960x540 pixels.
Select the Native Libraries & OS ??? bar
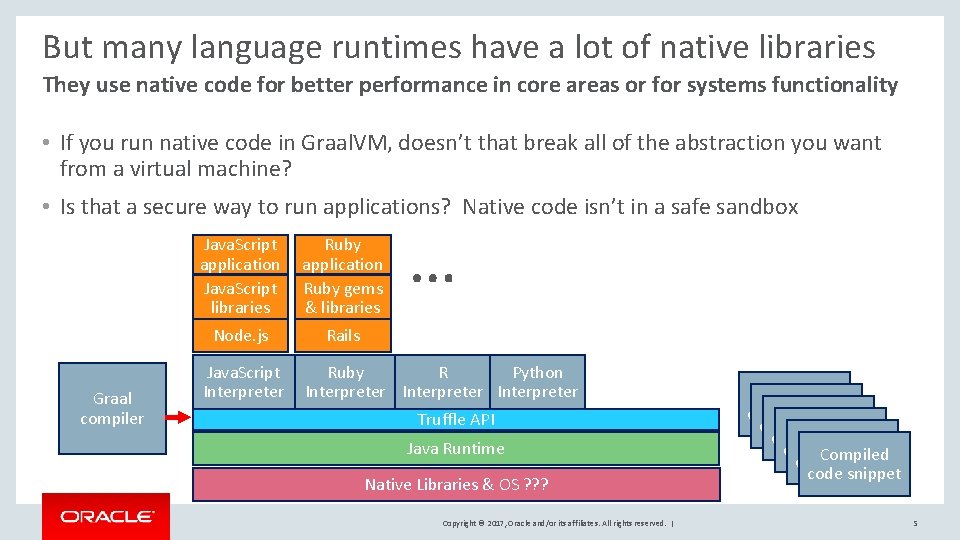click(456, 484)
